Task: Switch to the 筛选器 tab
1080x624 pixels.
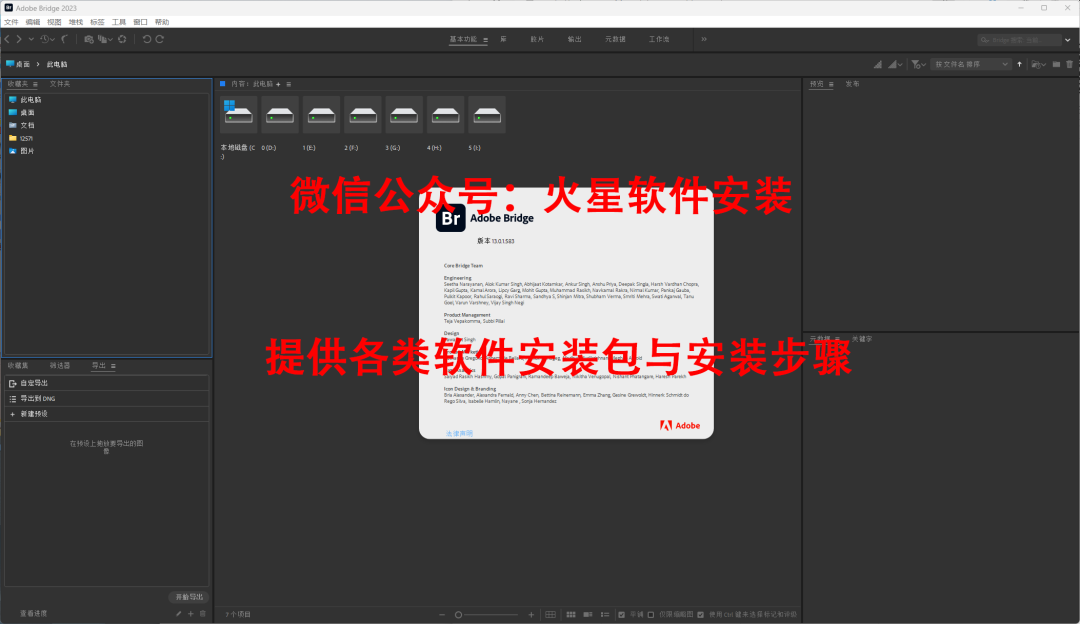Action: pyautogui.click(x=60, y=366)
